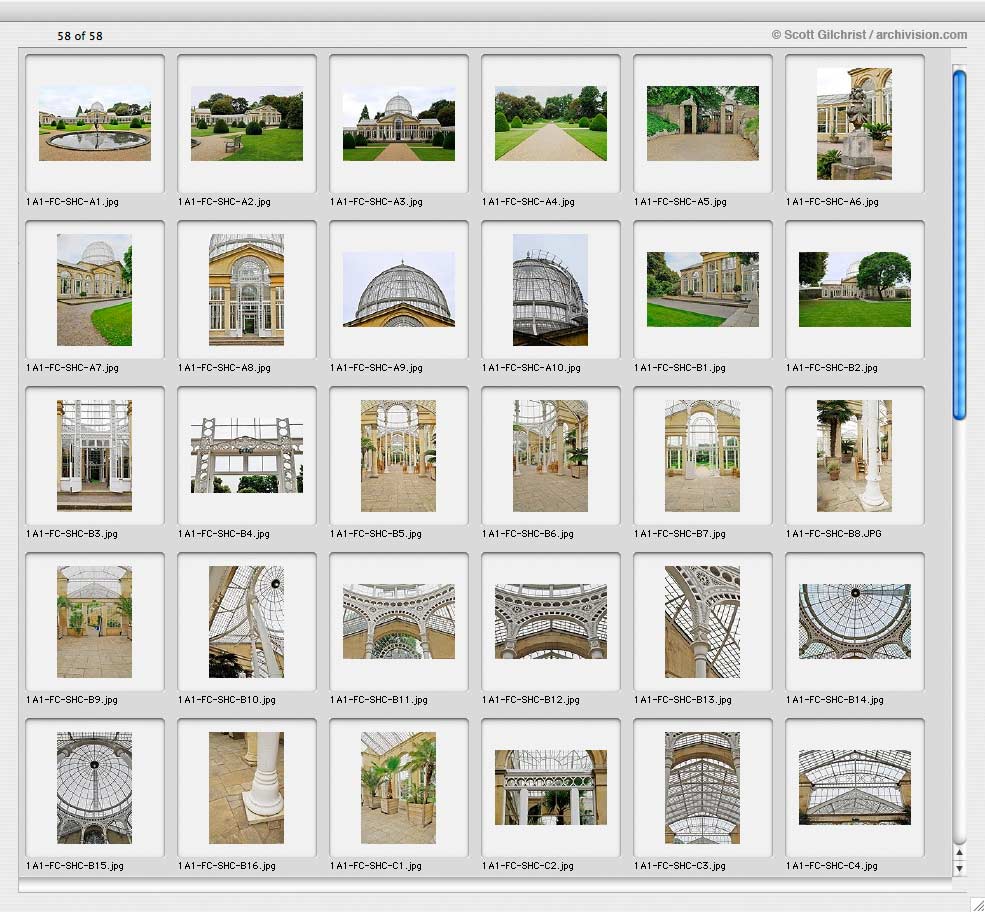
Task: Select thumbnail 1A1-FC-SHC-B9.jpg
Action: coord(94,621)
